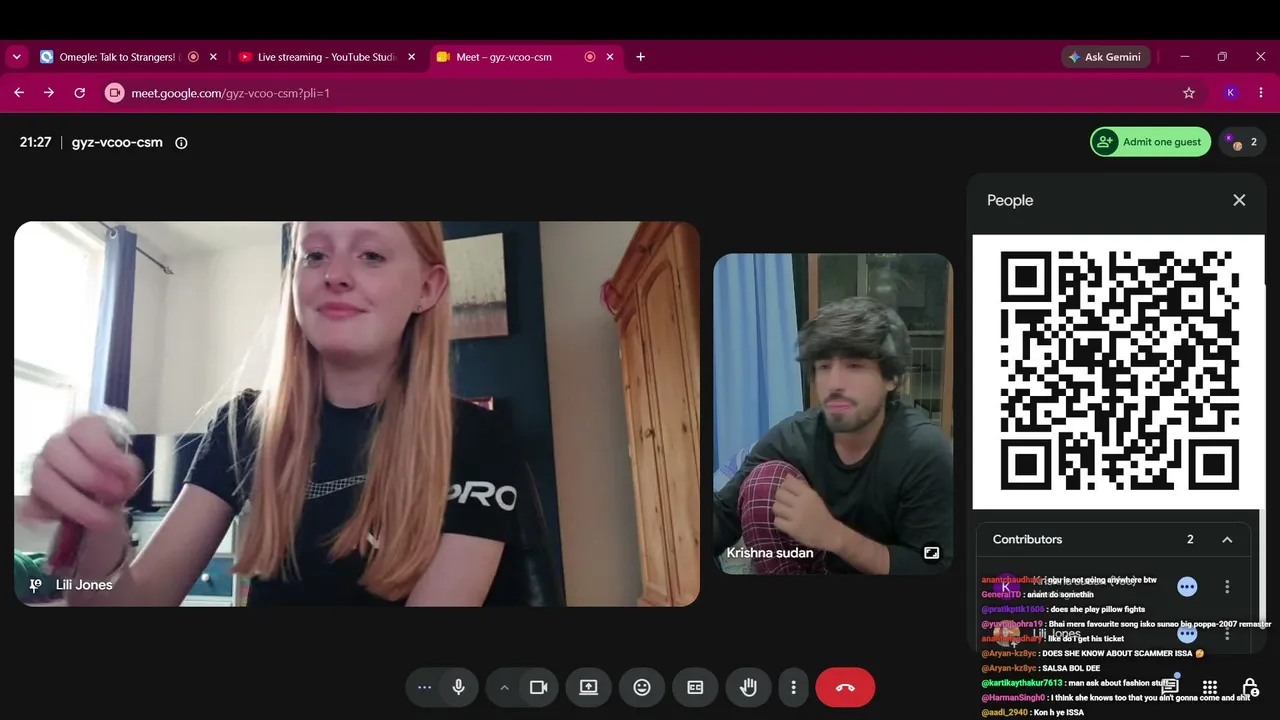Select Lili Jones video tile
Screen dimensions: 1280x720
click(357, 414)
